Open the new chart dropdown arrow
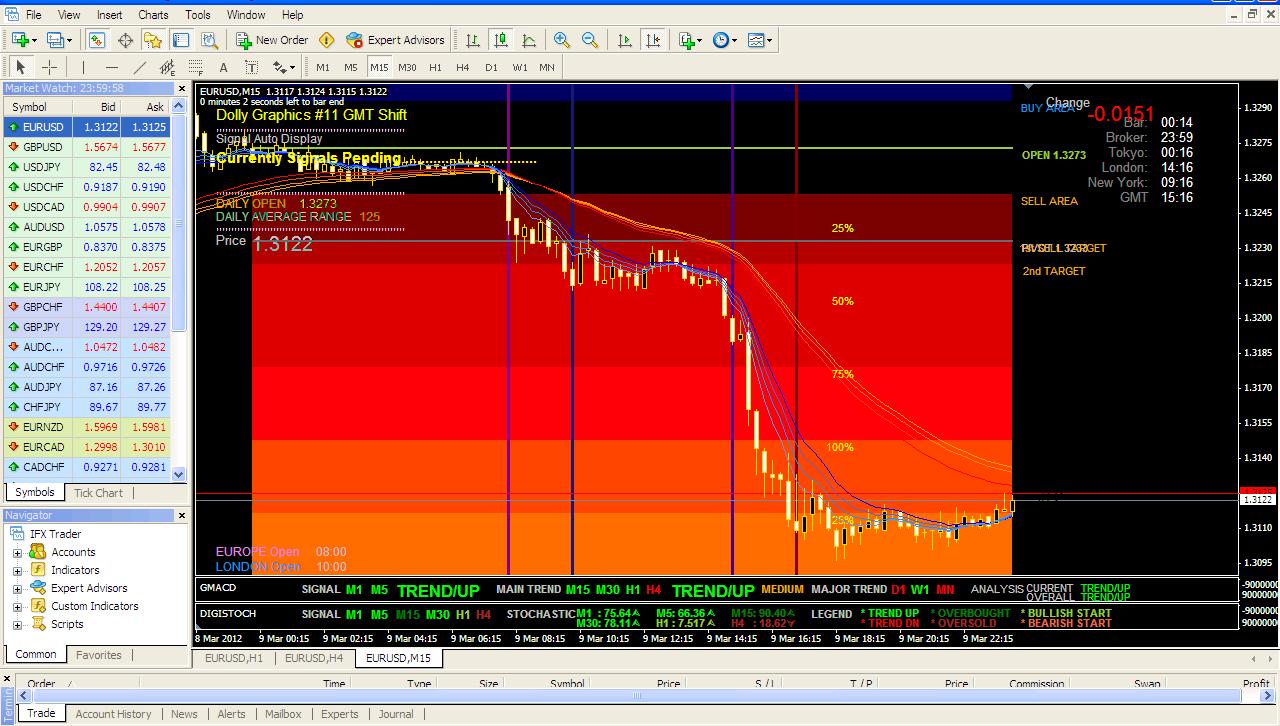Viewport: 1280px width, 726px height. point(35,40)
